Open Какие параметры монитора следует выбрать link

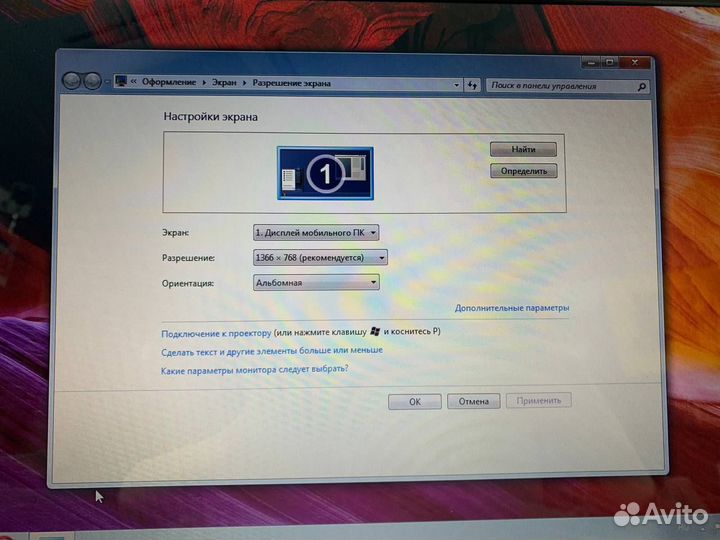[x=254, y=370]
